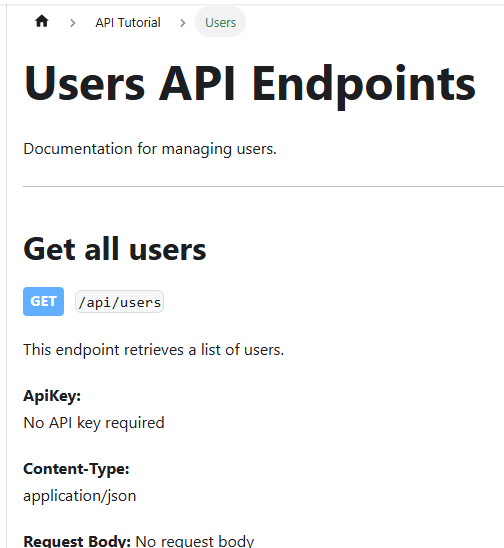
Task: Click the Get all users heading
Action: (x=115, y=249)
